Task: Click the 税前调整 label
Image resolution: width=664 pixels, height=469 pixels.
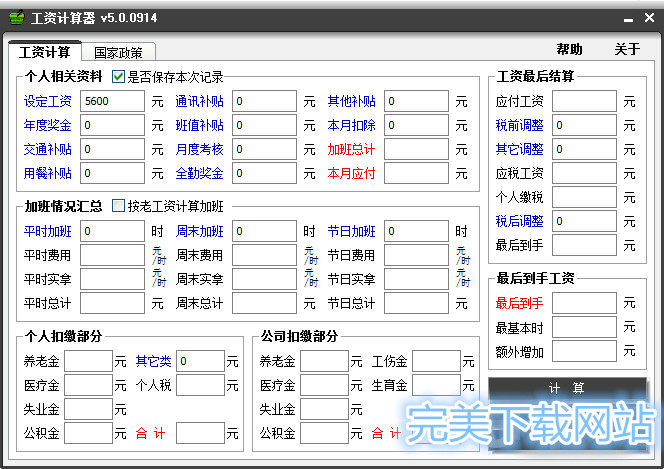Action: click(519, 125)
